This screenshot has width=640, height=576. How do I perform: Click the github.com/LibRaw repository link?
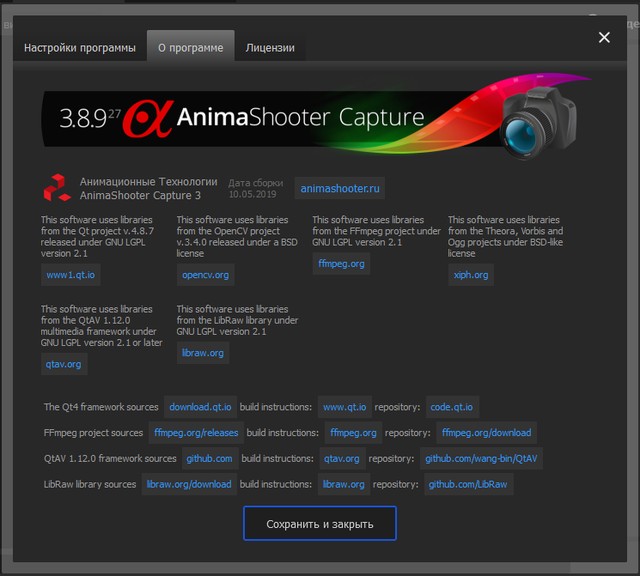click(x=467, y=484)
